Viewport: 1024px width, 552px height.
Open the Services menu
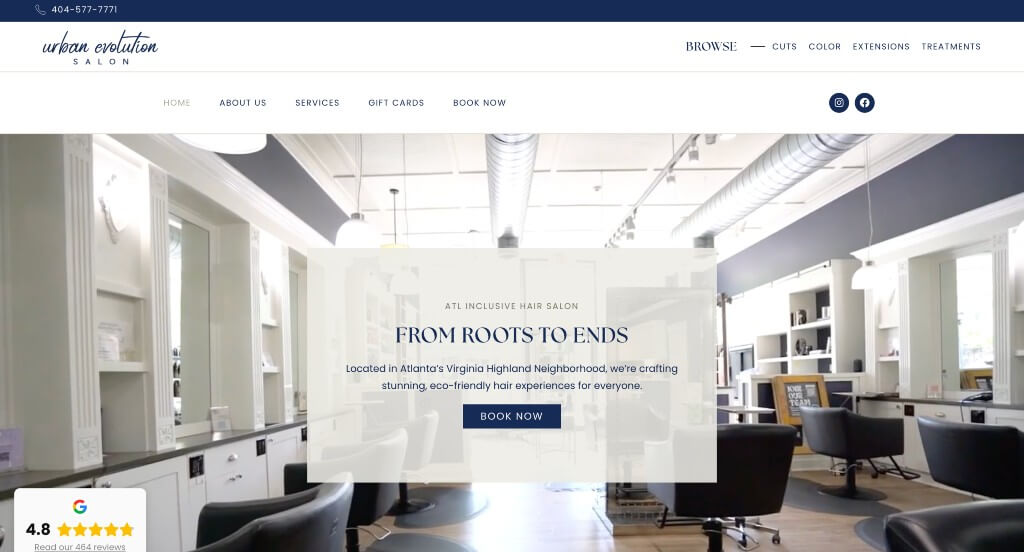317,103
